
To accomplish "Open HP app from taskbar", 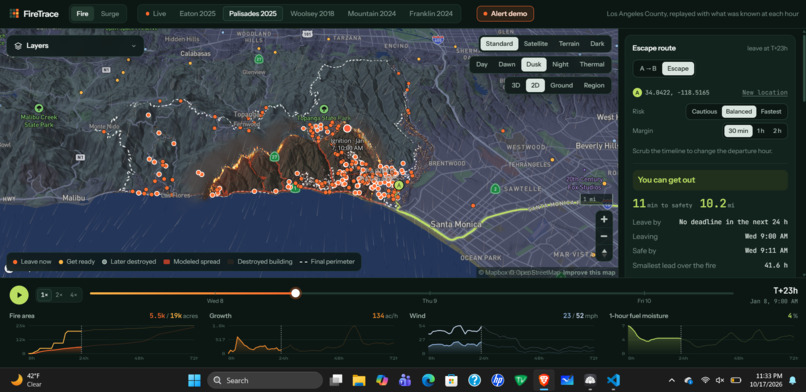I will (x=498, y=380).
